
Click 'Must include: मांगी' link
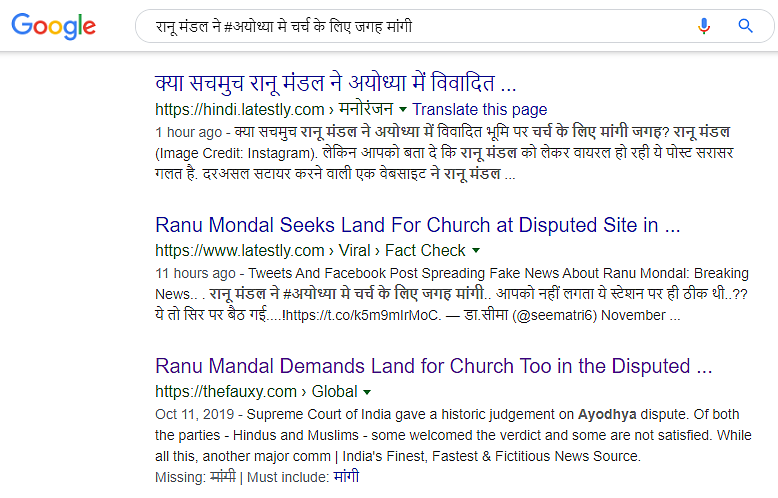346,477
